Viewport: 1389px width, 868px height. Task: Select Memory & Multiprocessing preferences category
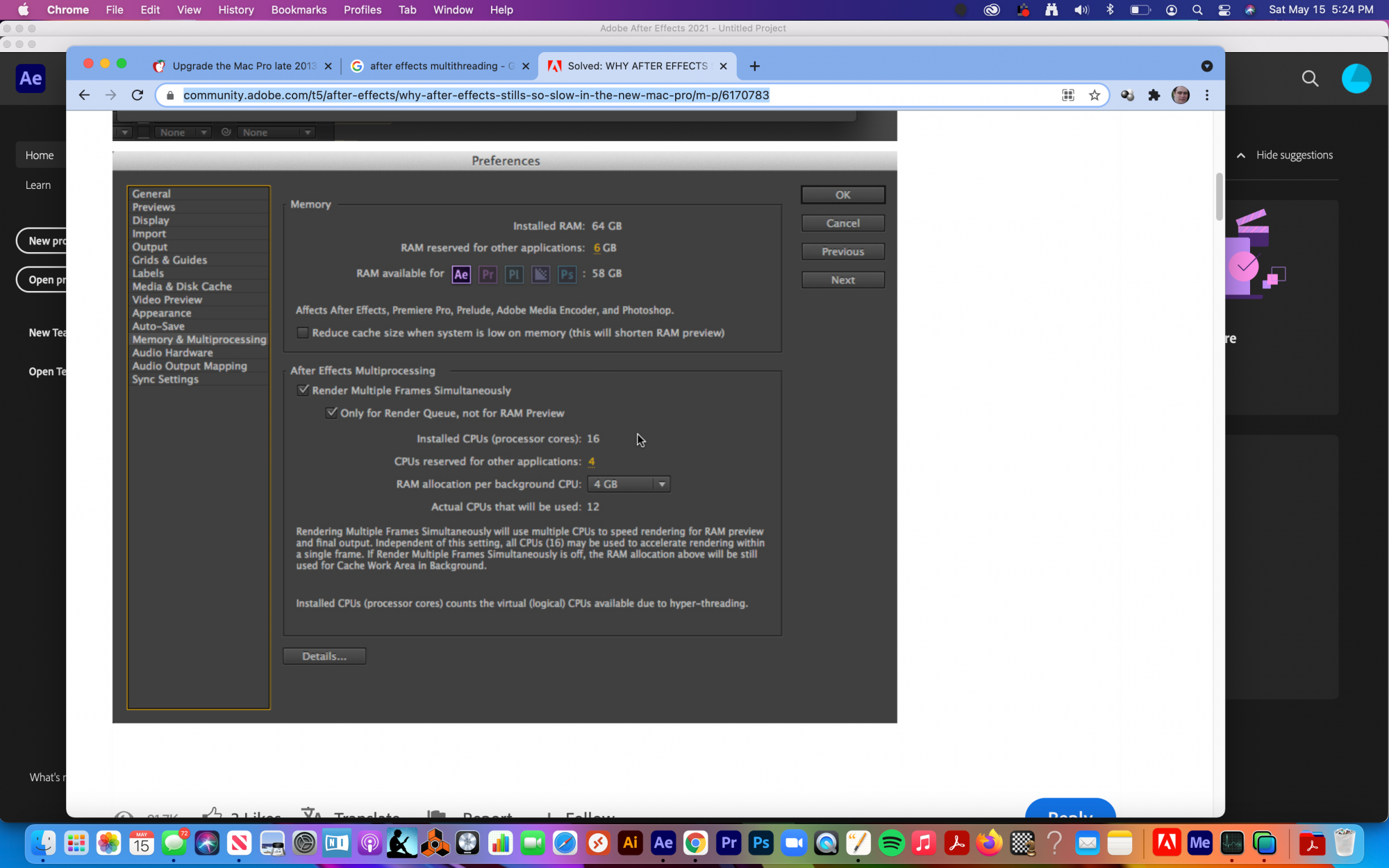199,340
